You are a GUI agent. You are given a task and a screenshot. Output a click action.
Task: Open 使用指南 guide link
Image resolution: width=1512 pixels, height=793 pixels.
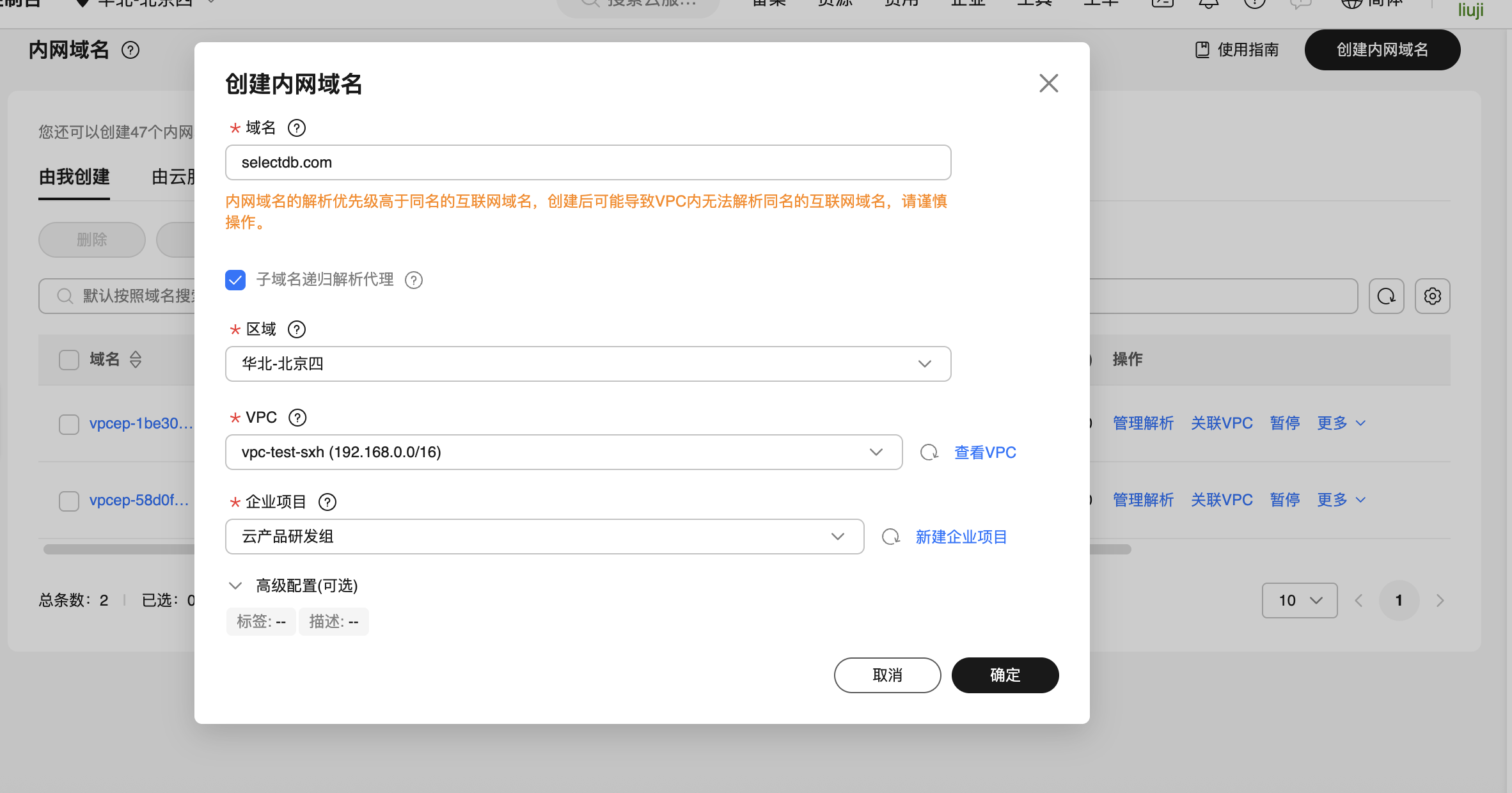pos(1237,50)
